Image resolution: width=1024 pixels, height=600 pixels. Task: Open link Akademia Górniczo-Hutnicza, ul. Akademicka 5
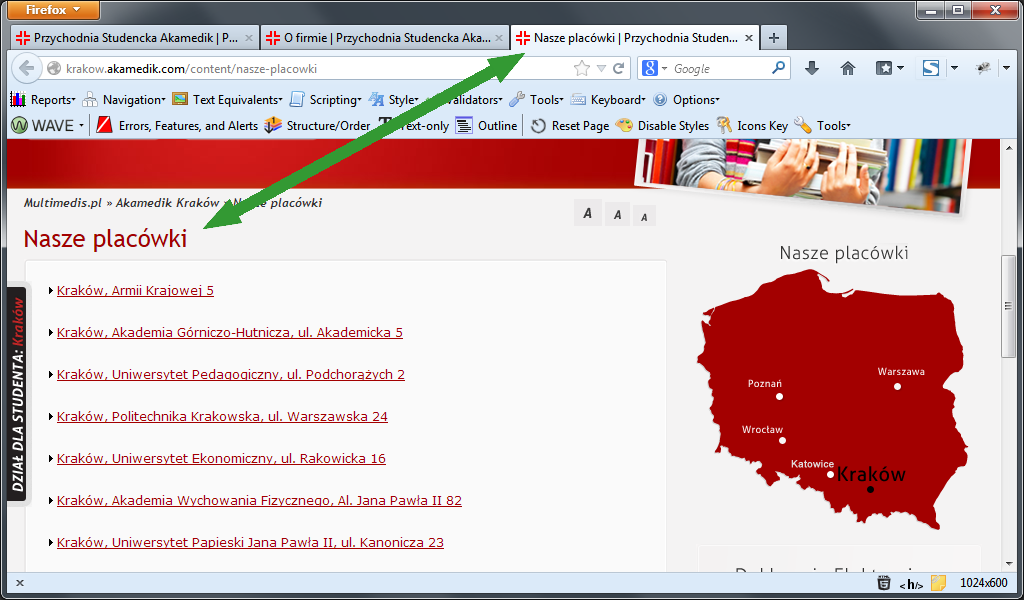point(230,332)
